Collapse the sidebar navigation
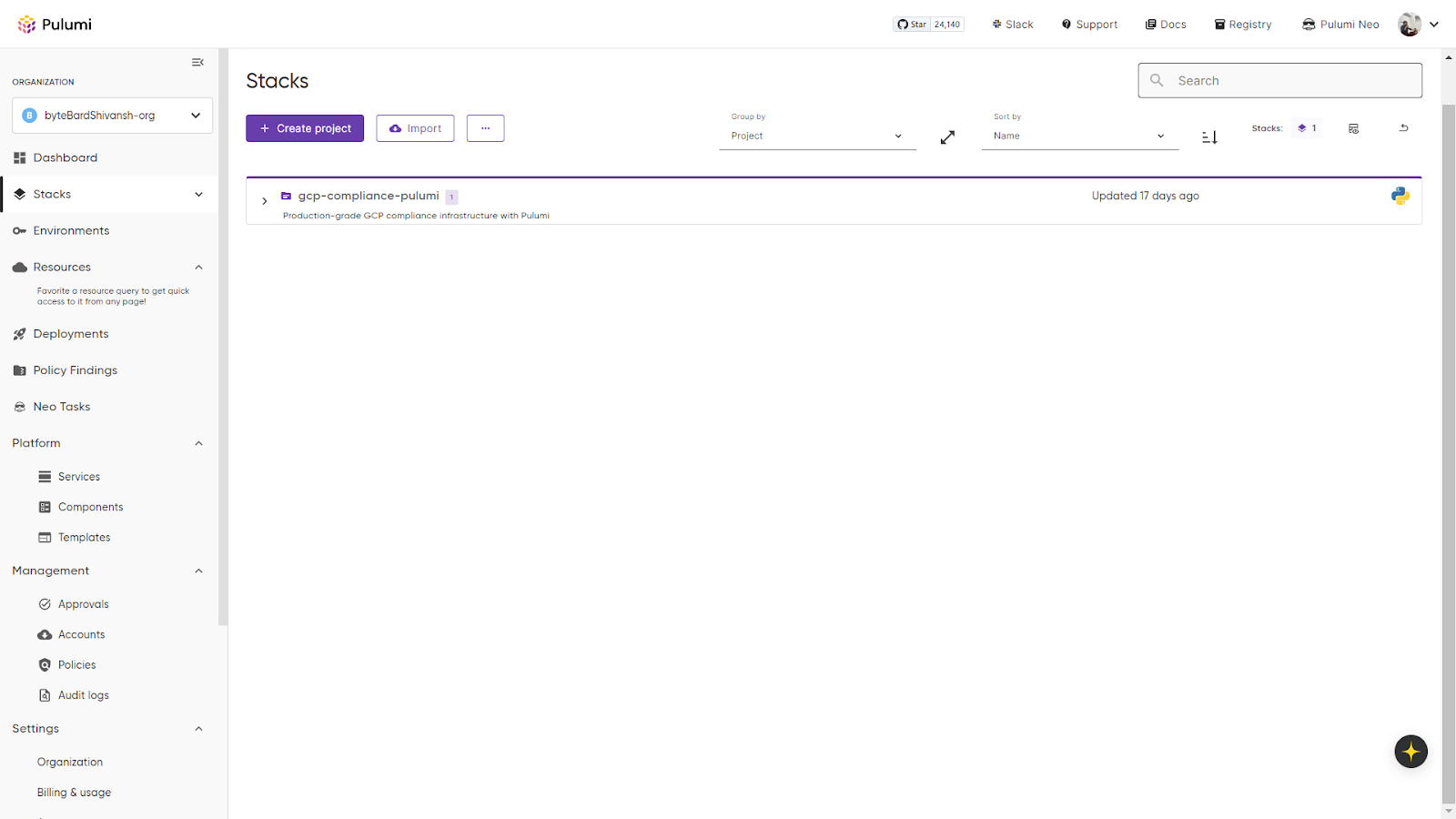 [197, 62]
